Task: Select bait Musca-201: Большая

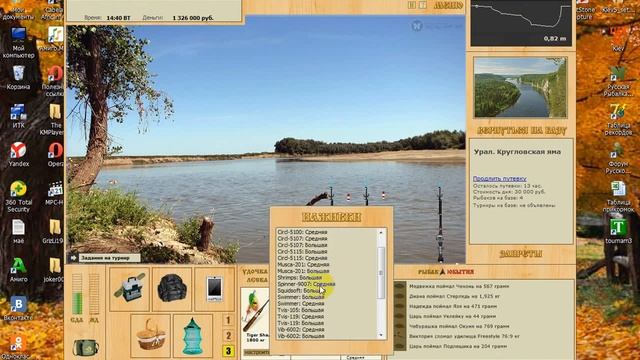Action: (303, 271)
